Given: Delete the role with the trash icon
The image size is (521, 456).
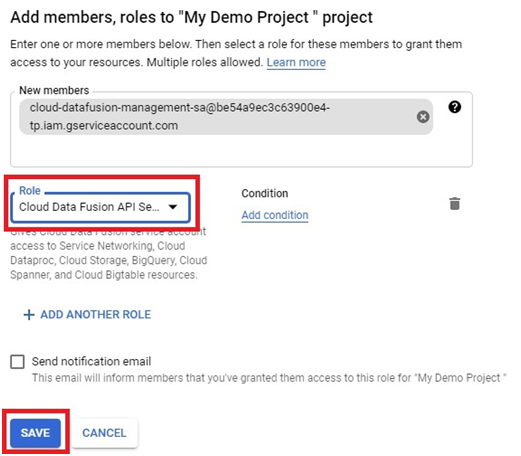Looking at the screenshot, I should 455,203.
